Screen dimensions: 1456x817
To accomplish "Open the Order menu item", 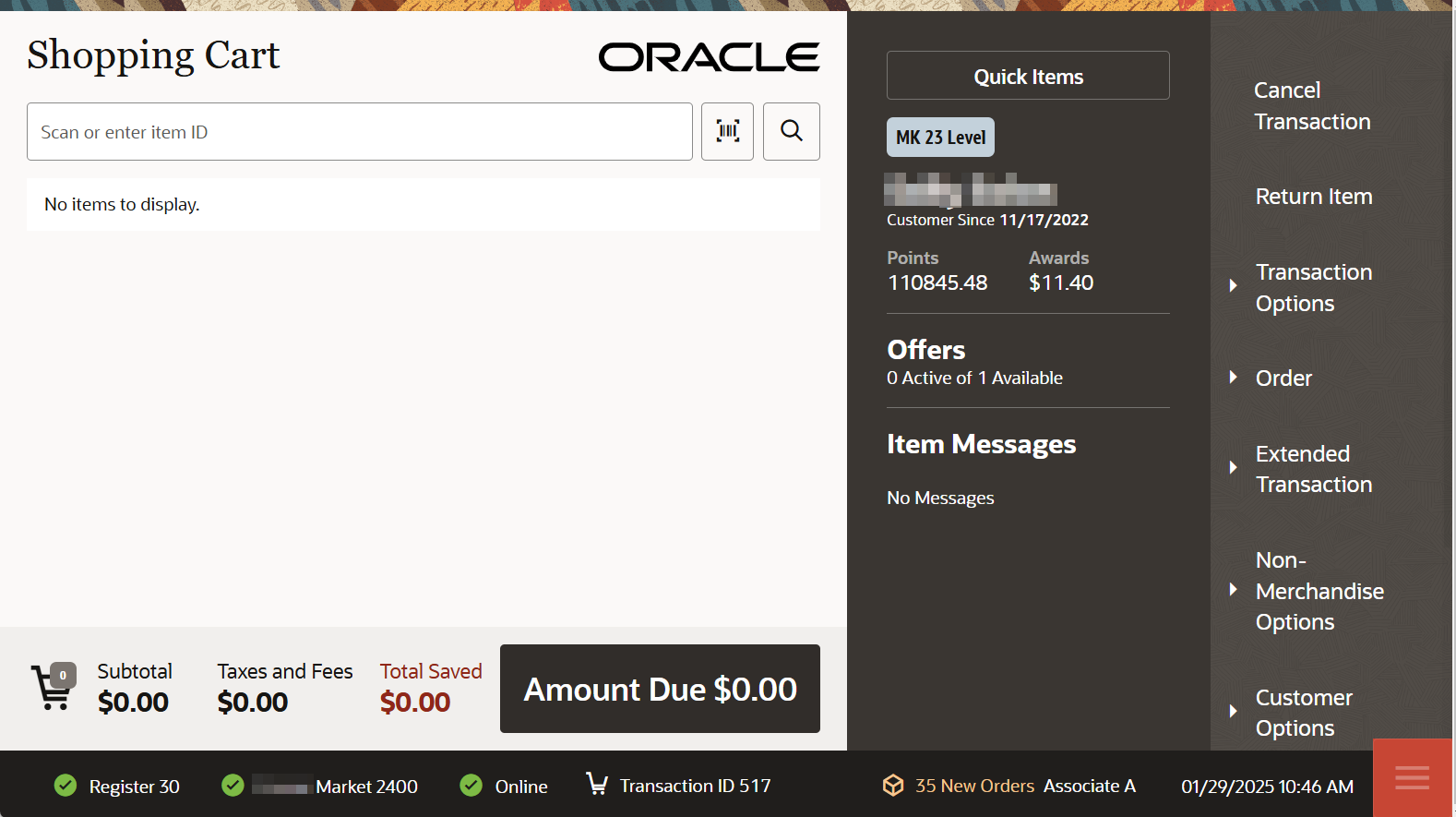I will pyautogui.click(x=1283, y=378).
